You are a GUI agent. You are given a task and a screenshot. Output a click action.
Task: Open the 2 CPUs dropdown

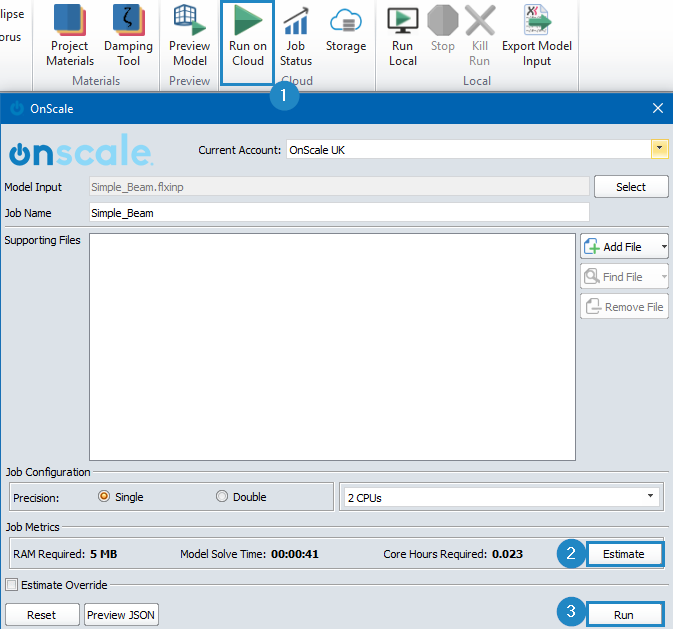coord(501,497)
